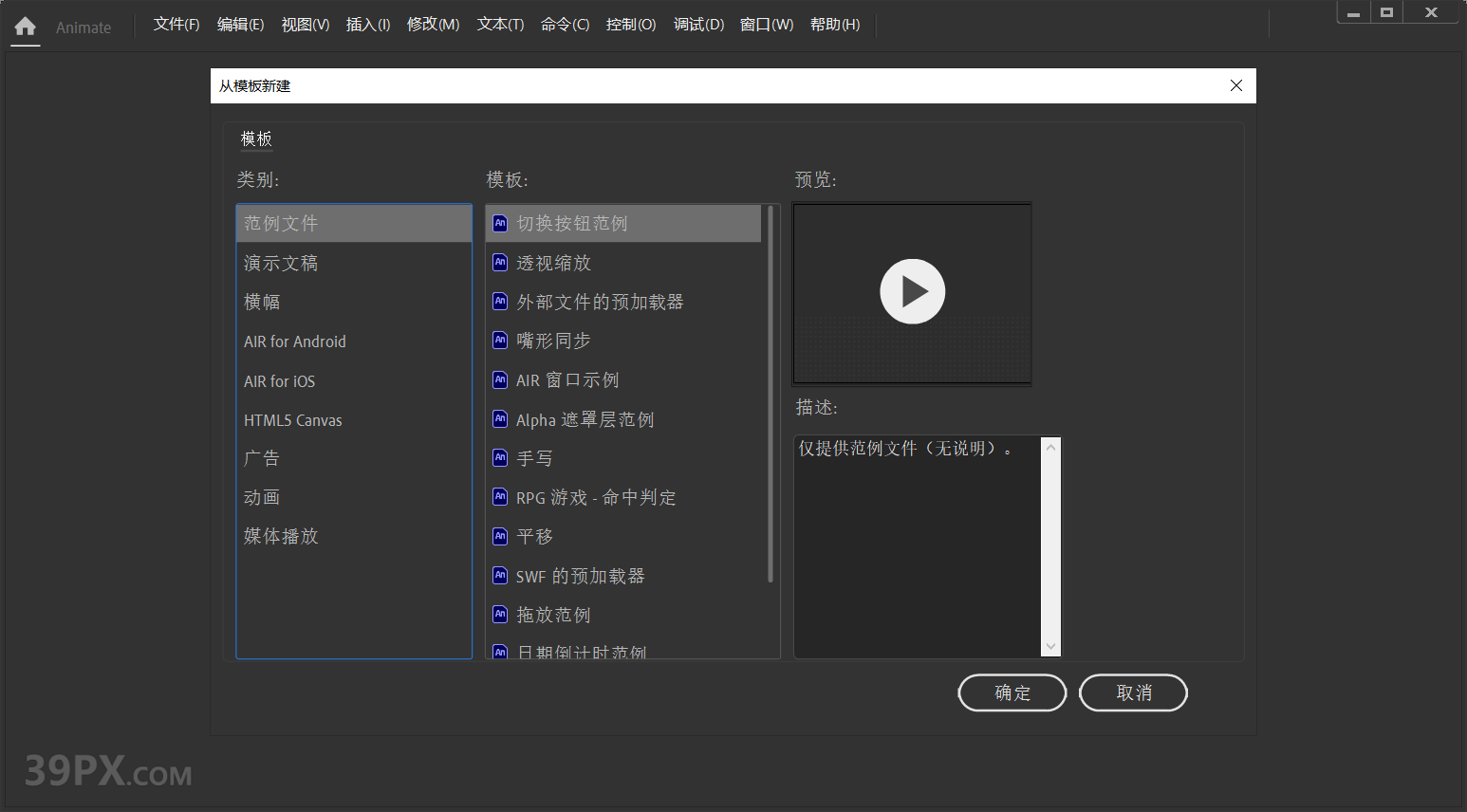Select 演示文稿 category
This screenshot has height=812, width=1467.
click(x=354, y=263)
